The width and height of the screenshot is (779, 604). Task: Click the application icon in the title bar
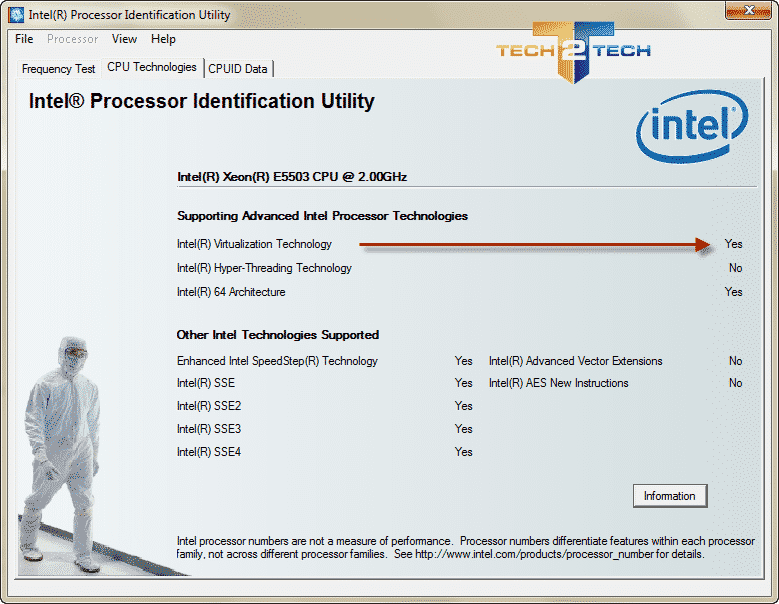coord(16,15)
